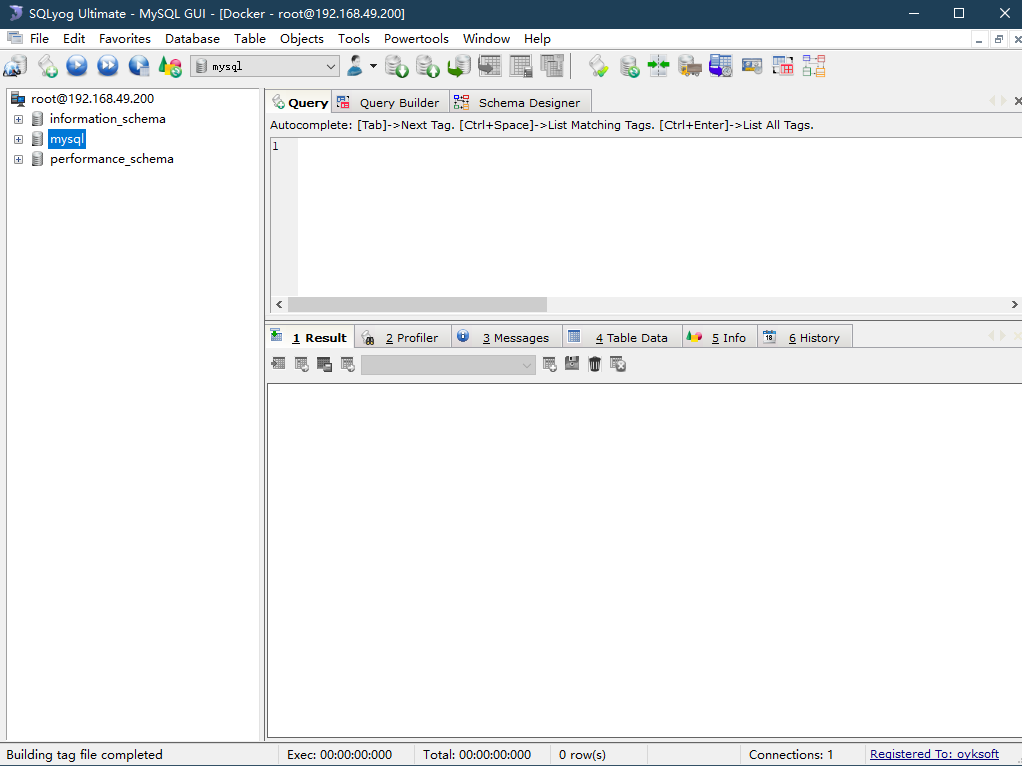1022x766 pixels.
Task: Click the query editor scrollbar right arrow
Action: [x=1014, y=304]
